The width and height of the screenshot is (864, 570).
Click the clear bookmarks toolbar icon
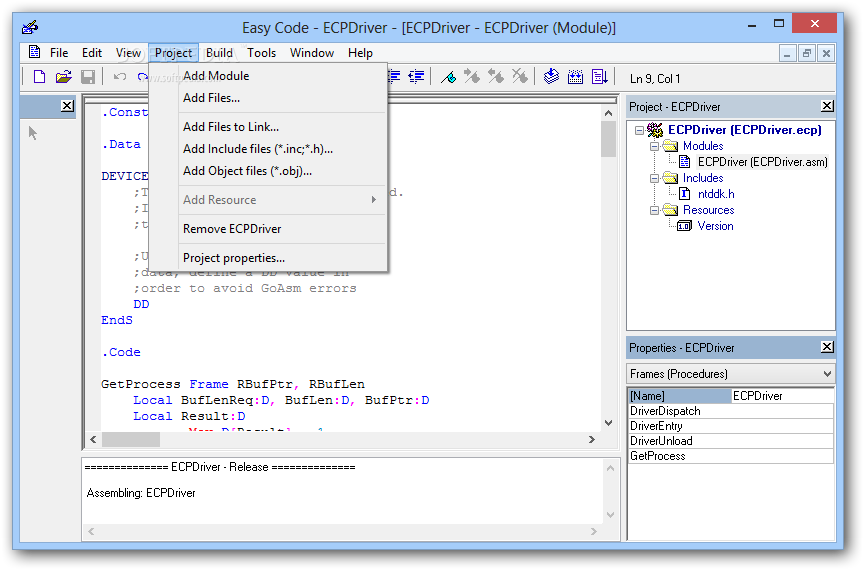pos(520,77)
